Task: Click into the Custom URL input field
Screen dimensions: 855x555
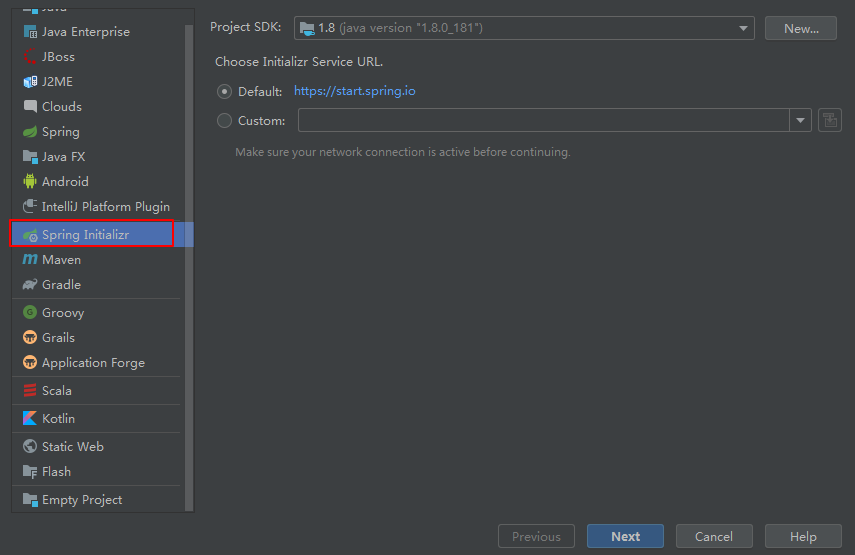Action: click(544, 120)
